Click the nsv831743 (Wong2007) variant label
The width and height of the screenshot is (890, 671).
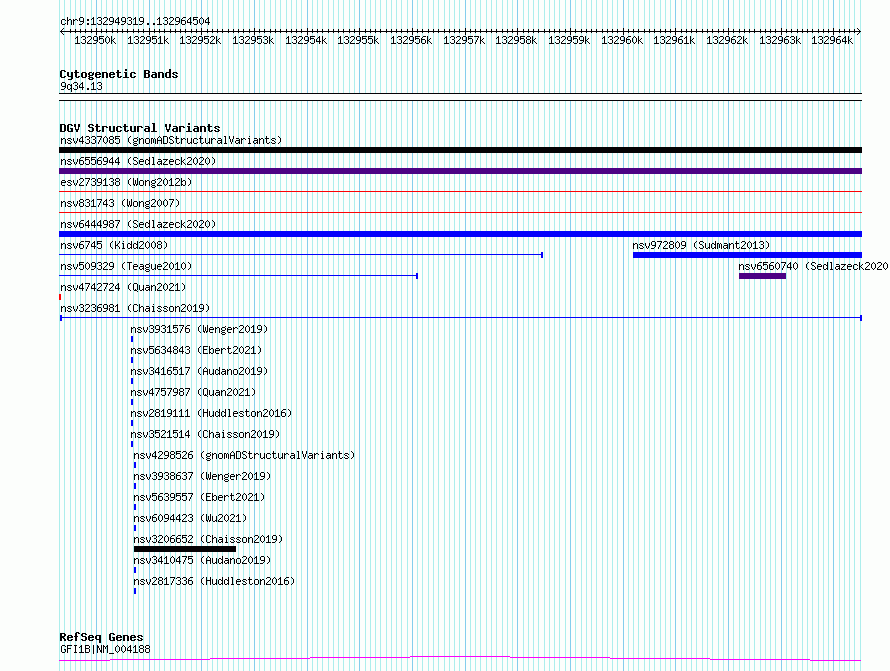pos(120,203)
